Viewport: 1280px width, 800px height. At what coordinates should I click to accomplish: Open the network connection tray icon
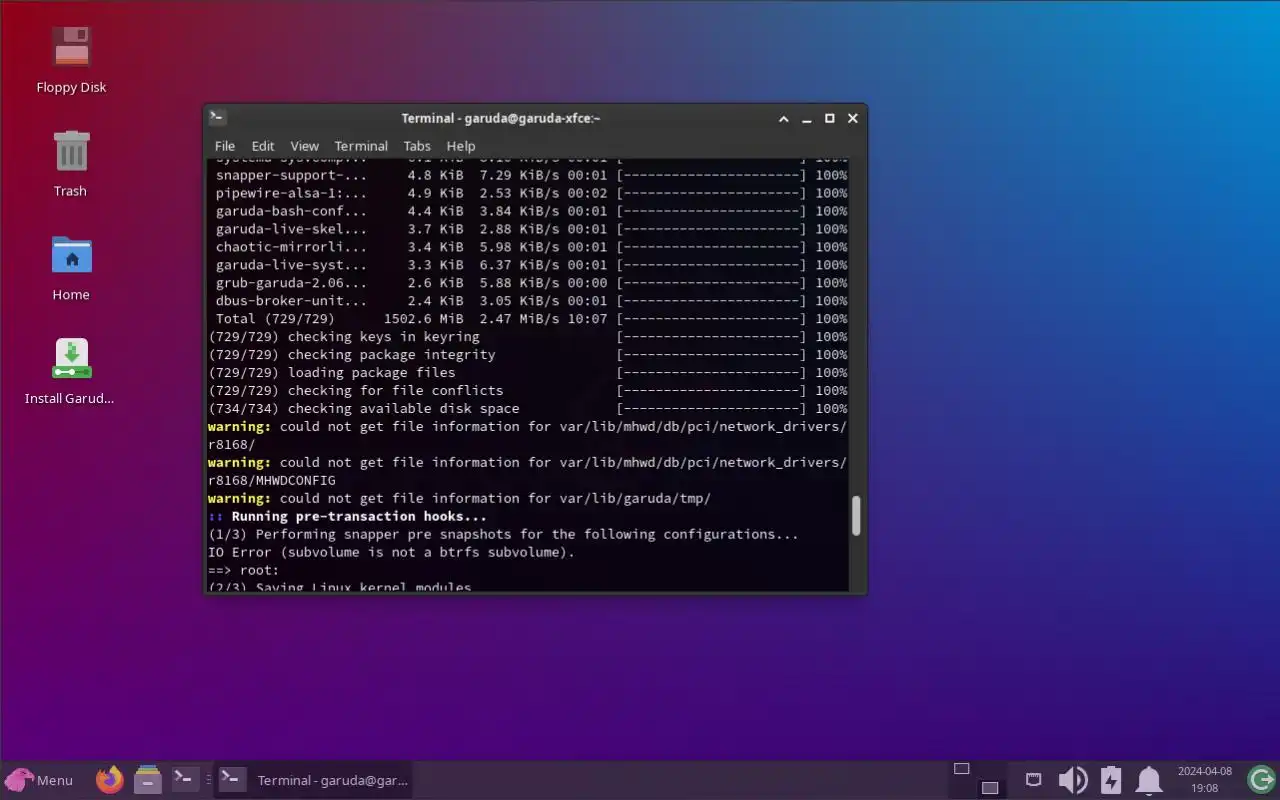coord(1034,780)
